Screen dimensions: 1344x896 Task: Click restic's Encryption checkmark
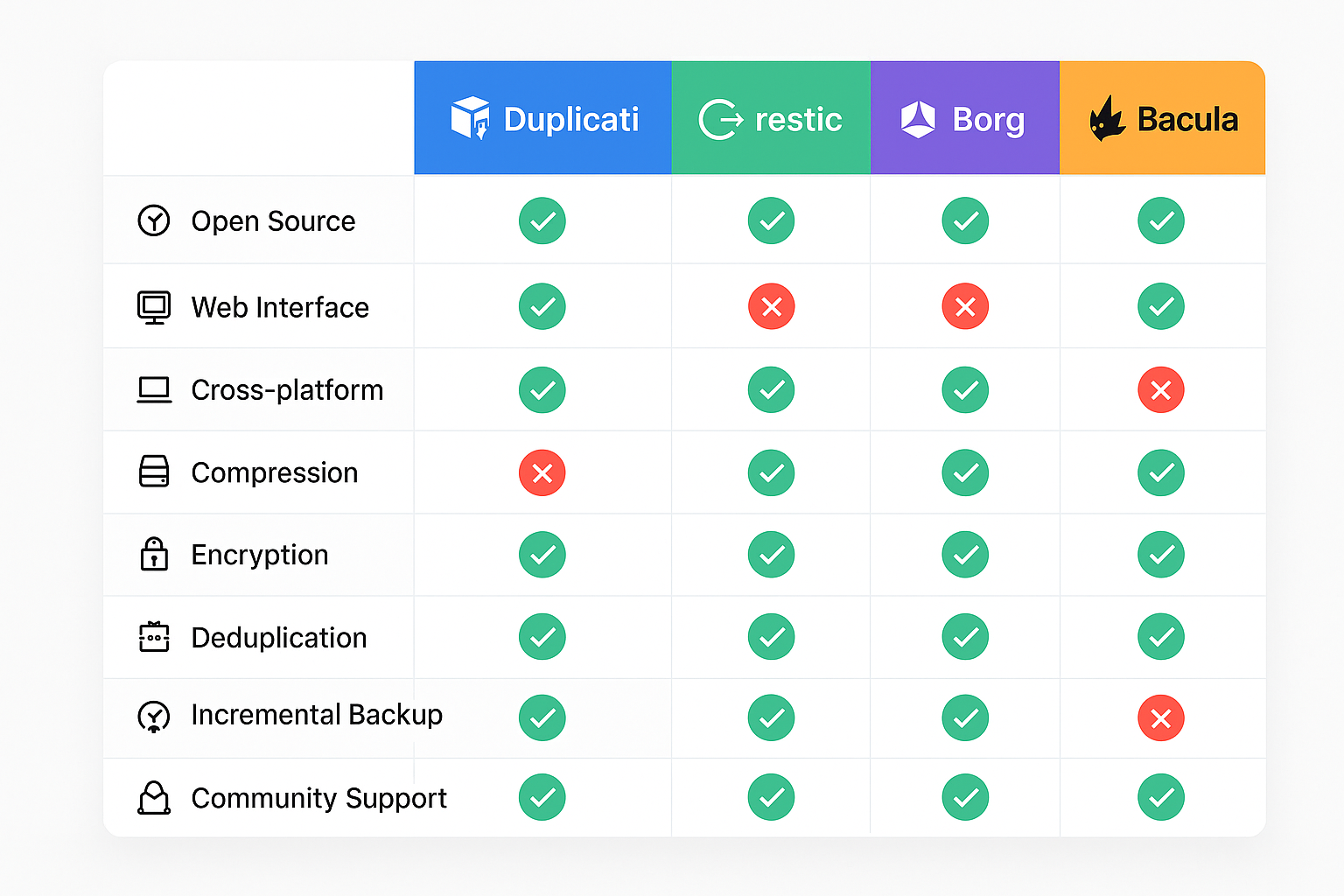click(772, 555)
